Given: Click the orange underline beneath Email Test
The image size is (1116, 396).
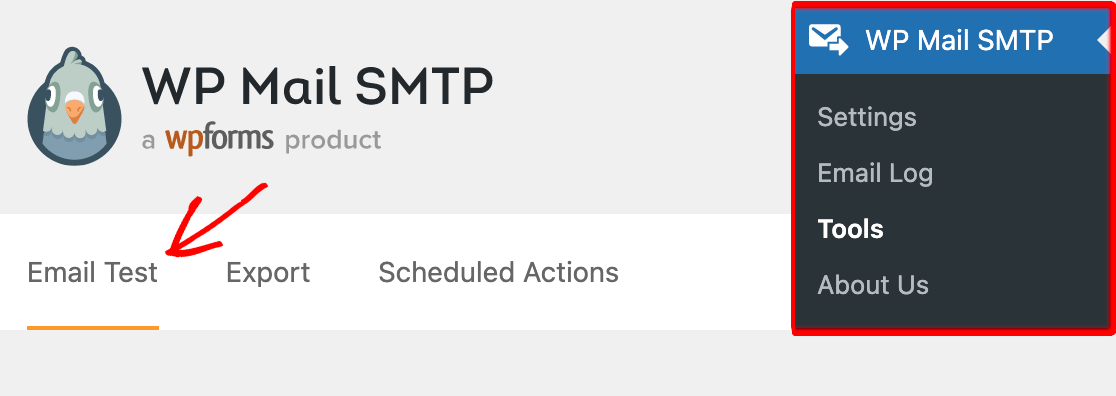Looking at the screenshot, I should pyautogui.click(x=93, y=328).
